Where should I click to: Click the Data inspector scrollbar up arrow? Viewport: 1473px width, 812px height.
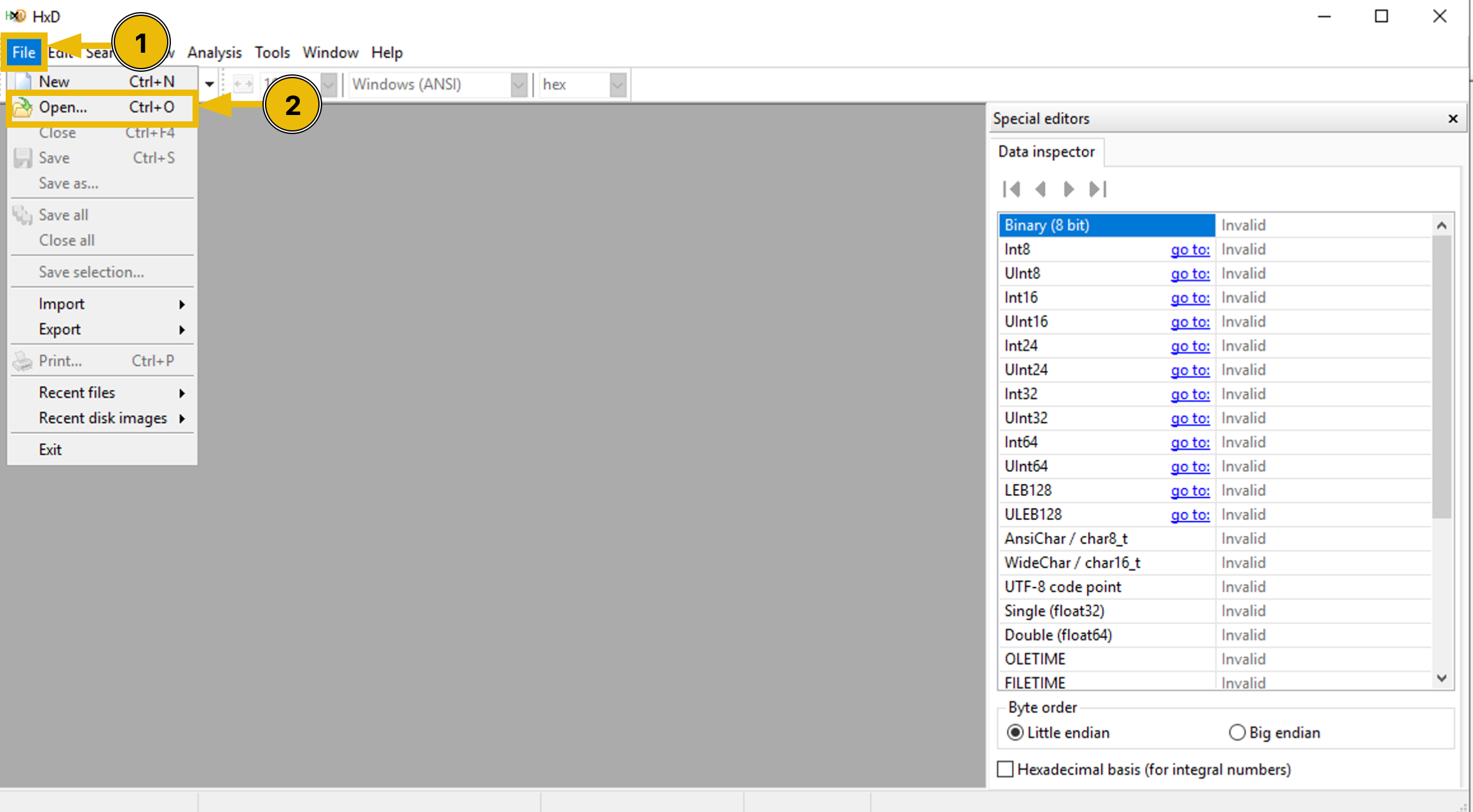1441,226
